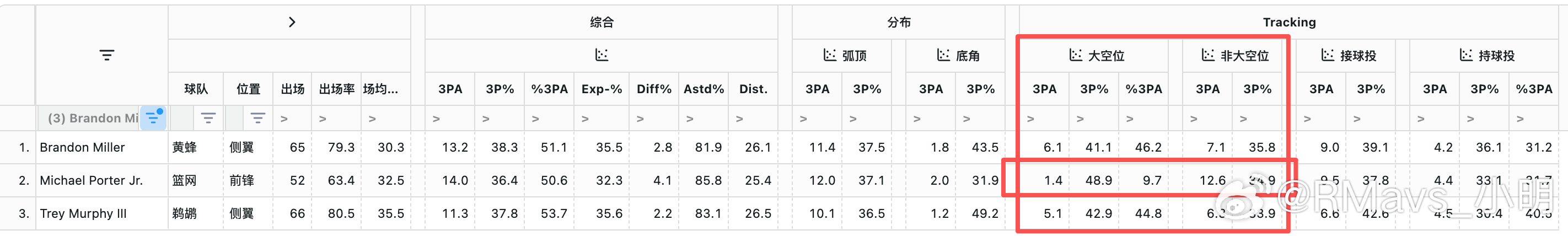This screenshot has width=1568, height=236.
Task: Toggle the active blue player name filter
Action: pyautogui.click(x=153, y=117)
